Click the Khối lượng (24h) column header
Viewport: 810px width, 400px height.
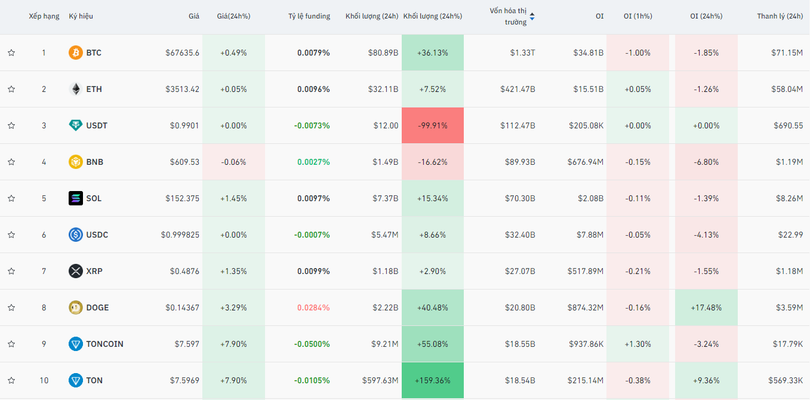pos(370,16)
